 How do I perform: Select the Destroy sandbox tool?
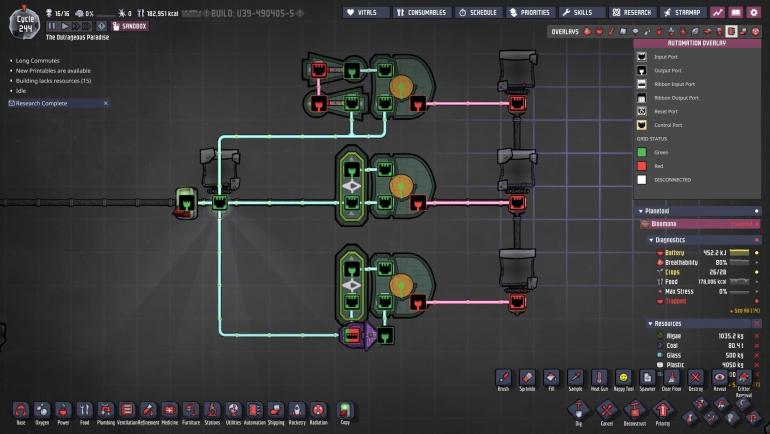695,379
